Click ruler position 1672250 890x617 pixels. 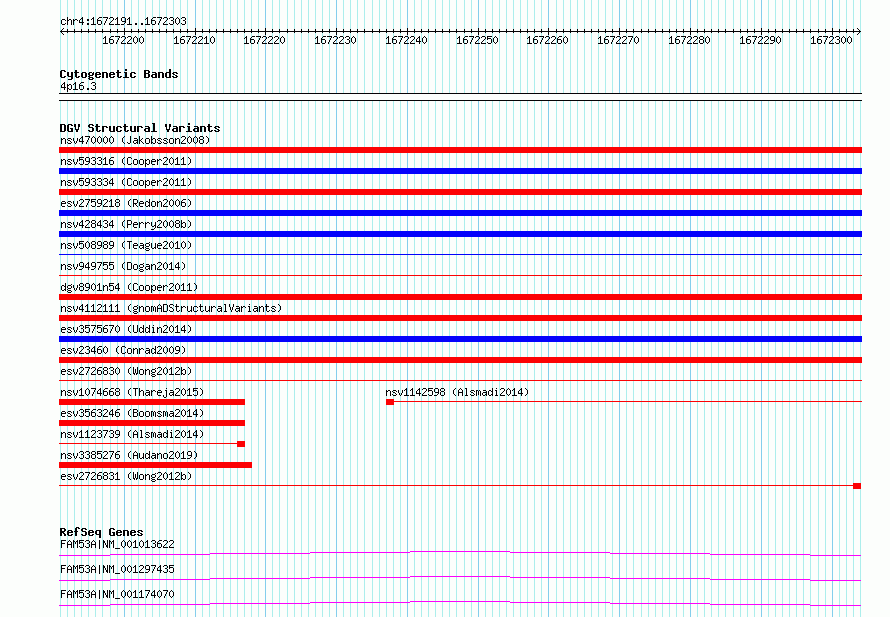477,40
